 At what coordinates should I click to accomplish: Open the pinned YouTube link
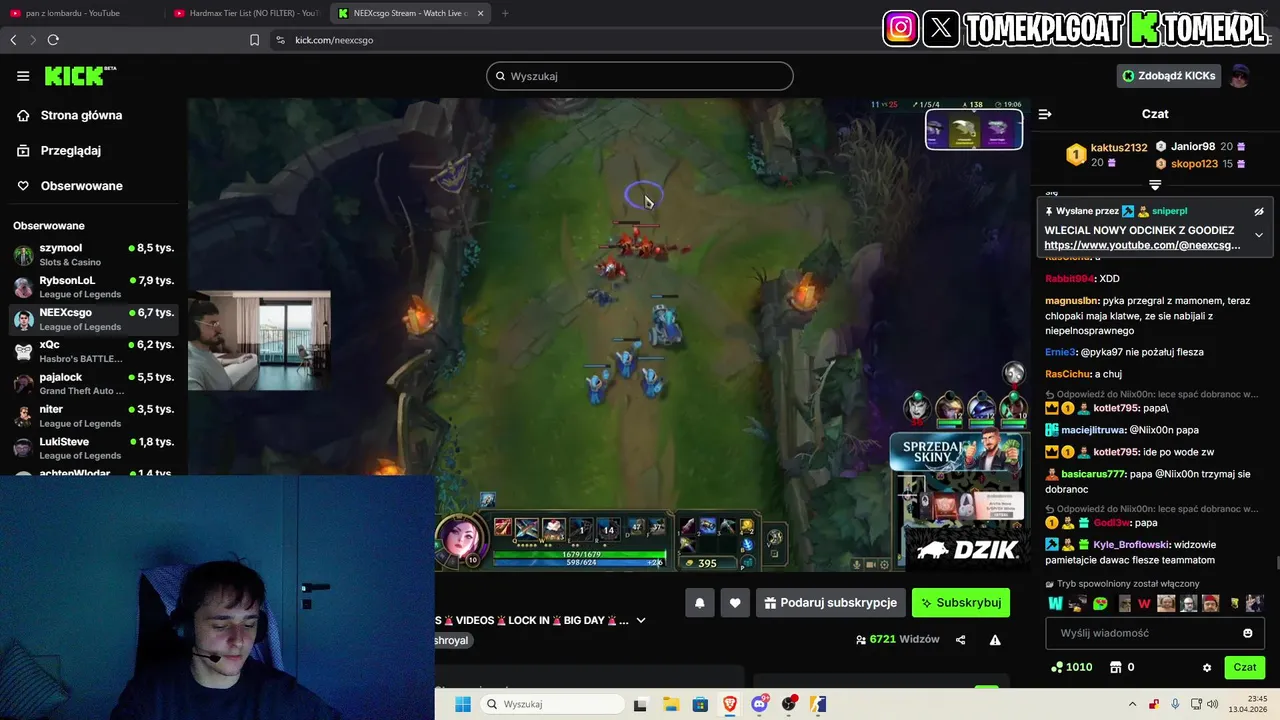(1142, 245)
